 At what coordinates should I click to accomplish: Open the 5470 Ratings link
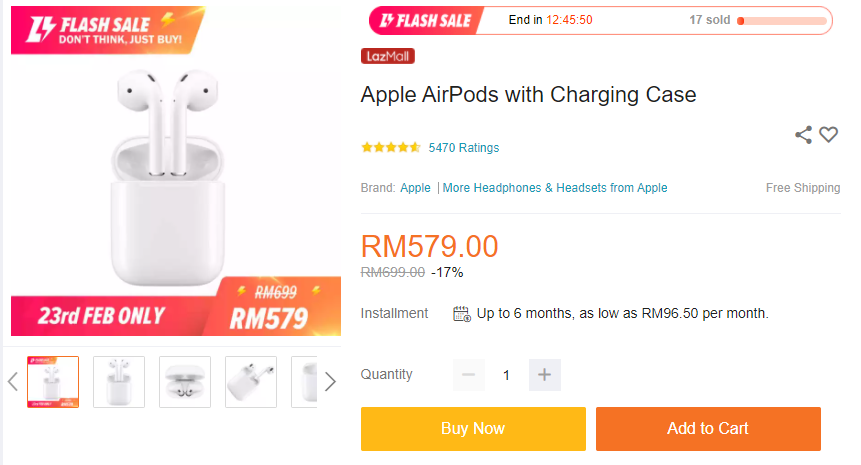coord(464,148)
